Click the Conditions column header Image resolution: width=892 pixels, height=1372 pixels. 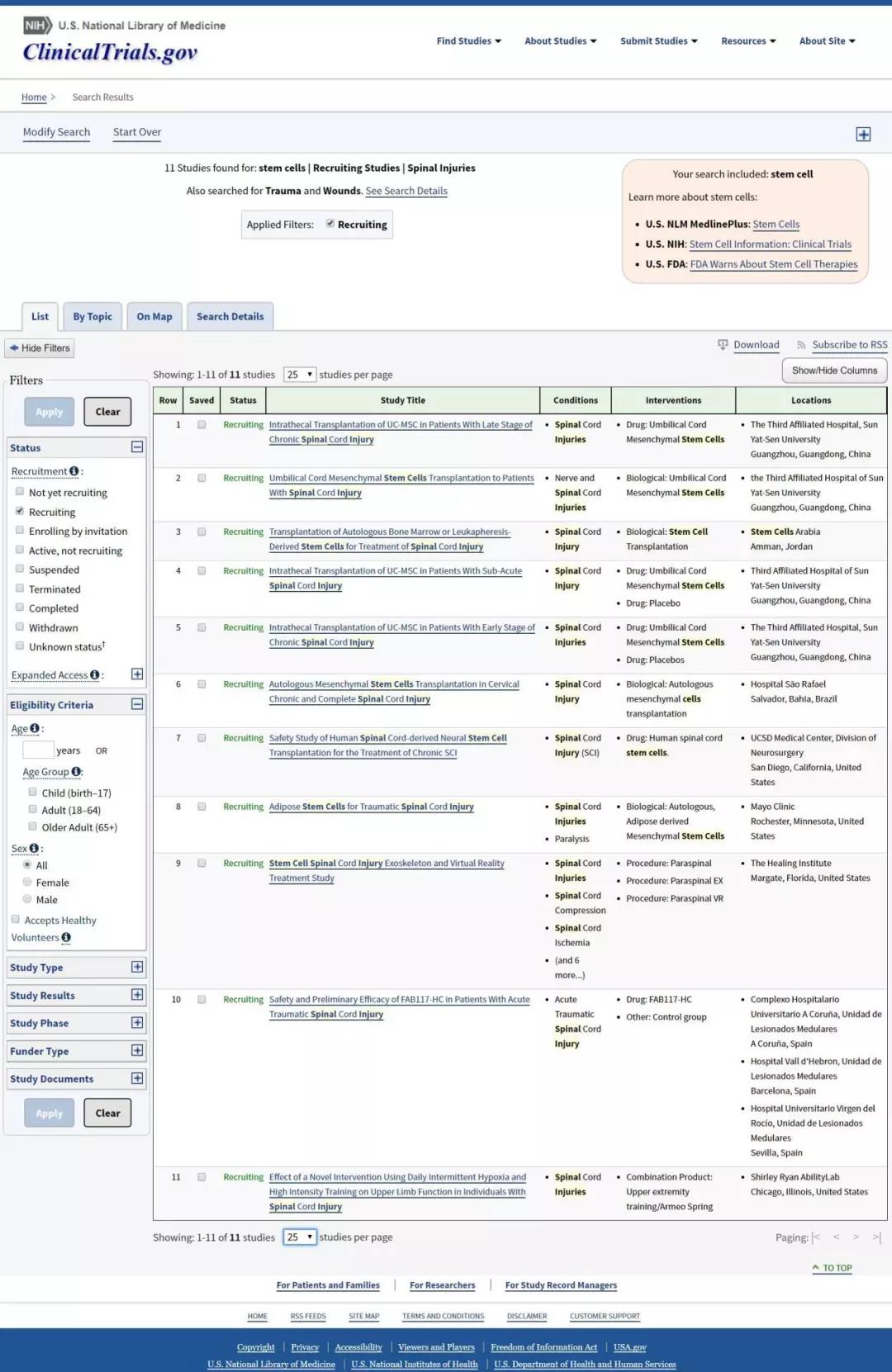[576, 400]
